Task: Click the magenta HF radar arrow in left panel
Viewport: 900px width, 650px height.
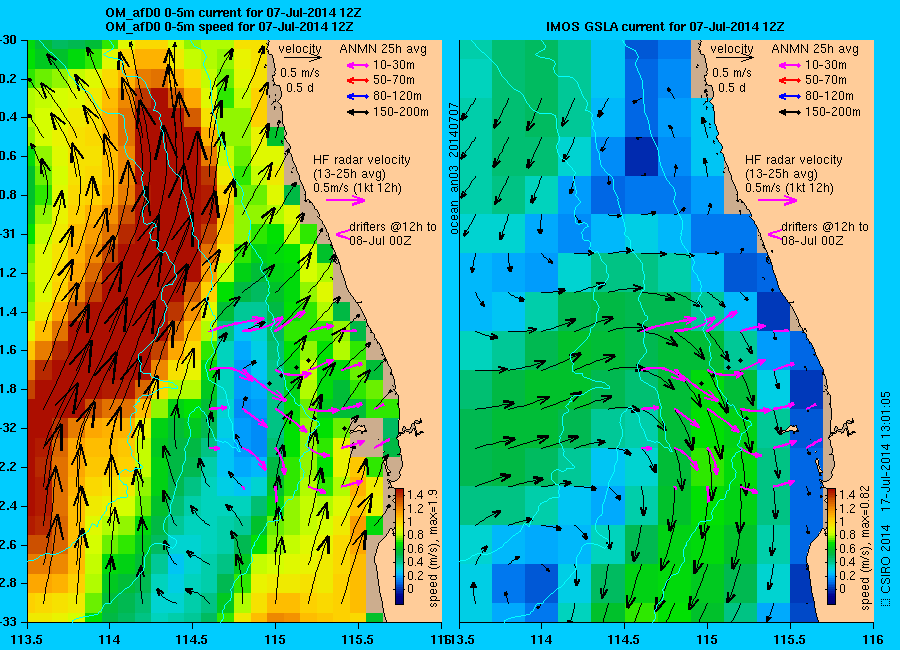Action: tap(346, 200)
